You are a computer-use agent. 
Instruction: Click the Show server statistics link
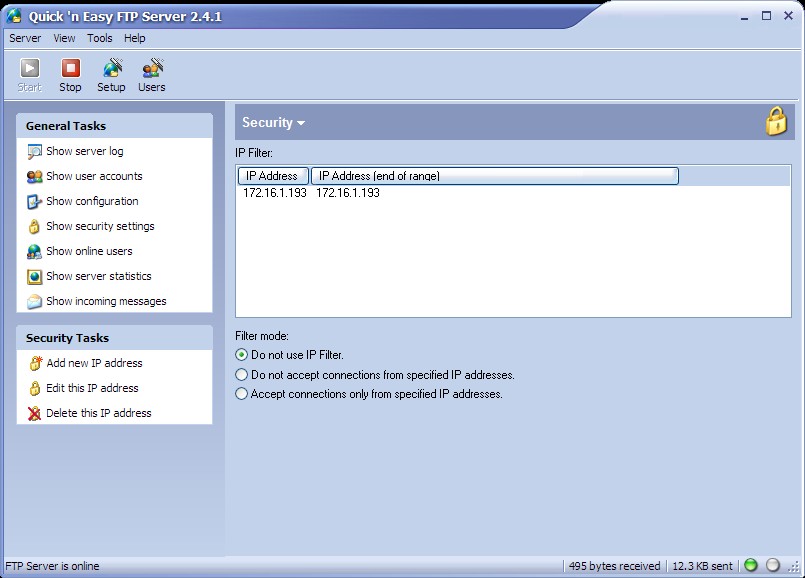99,276
